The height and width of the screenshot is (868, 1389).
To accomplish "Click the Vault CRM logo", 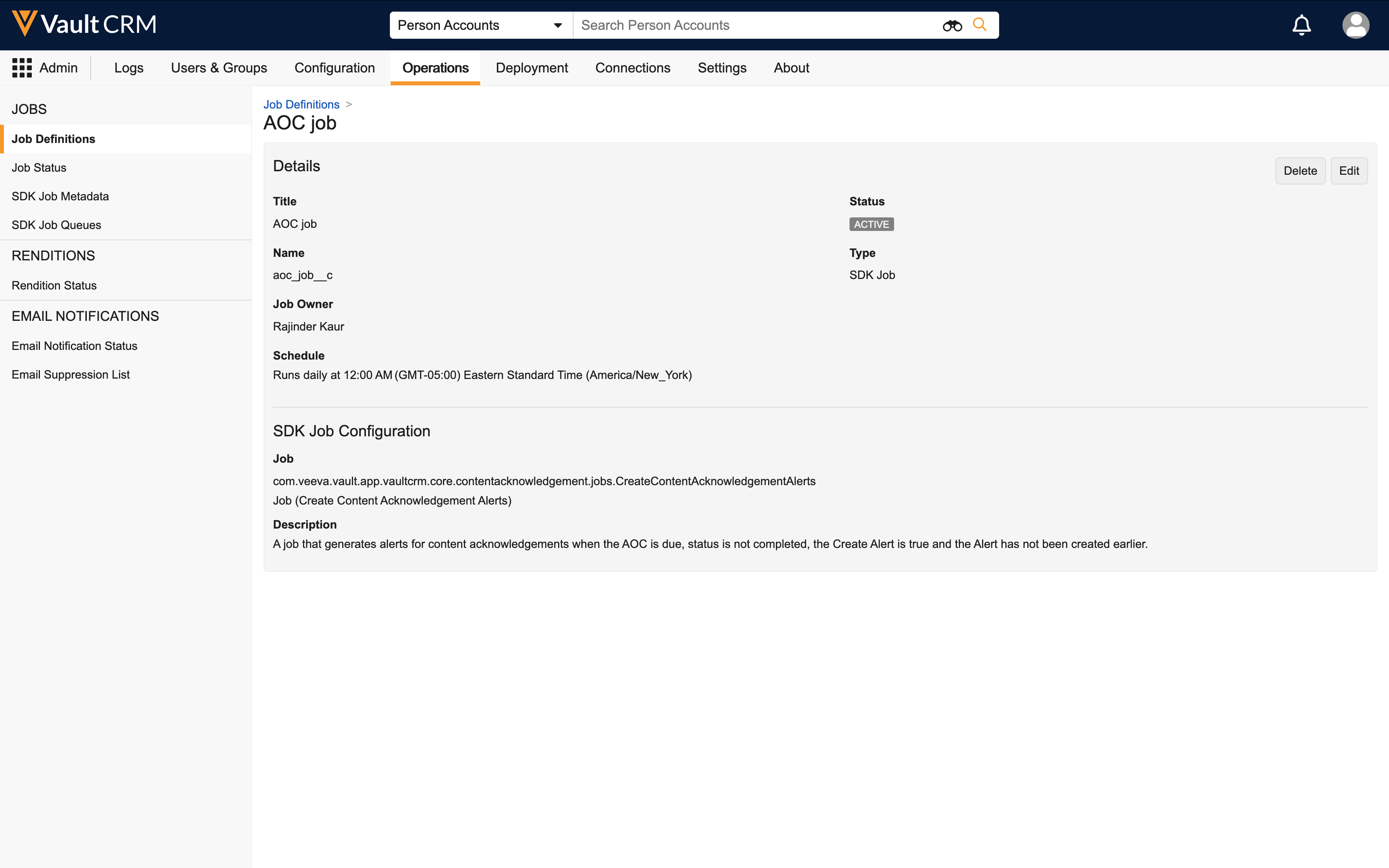I will click(x=84, y=24).
